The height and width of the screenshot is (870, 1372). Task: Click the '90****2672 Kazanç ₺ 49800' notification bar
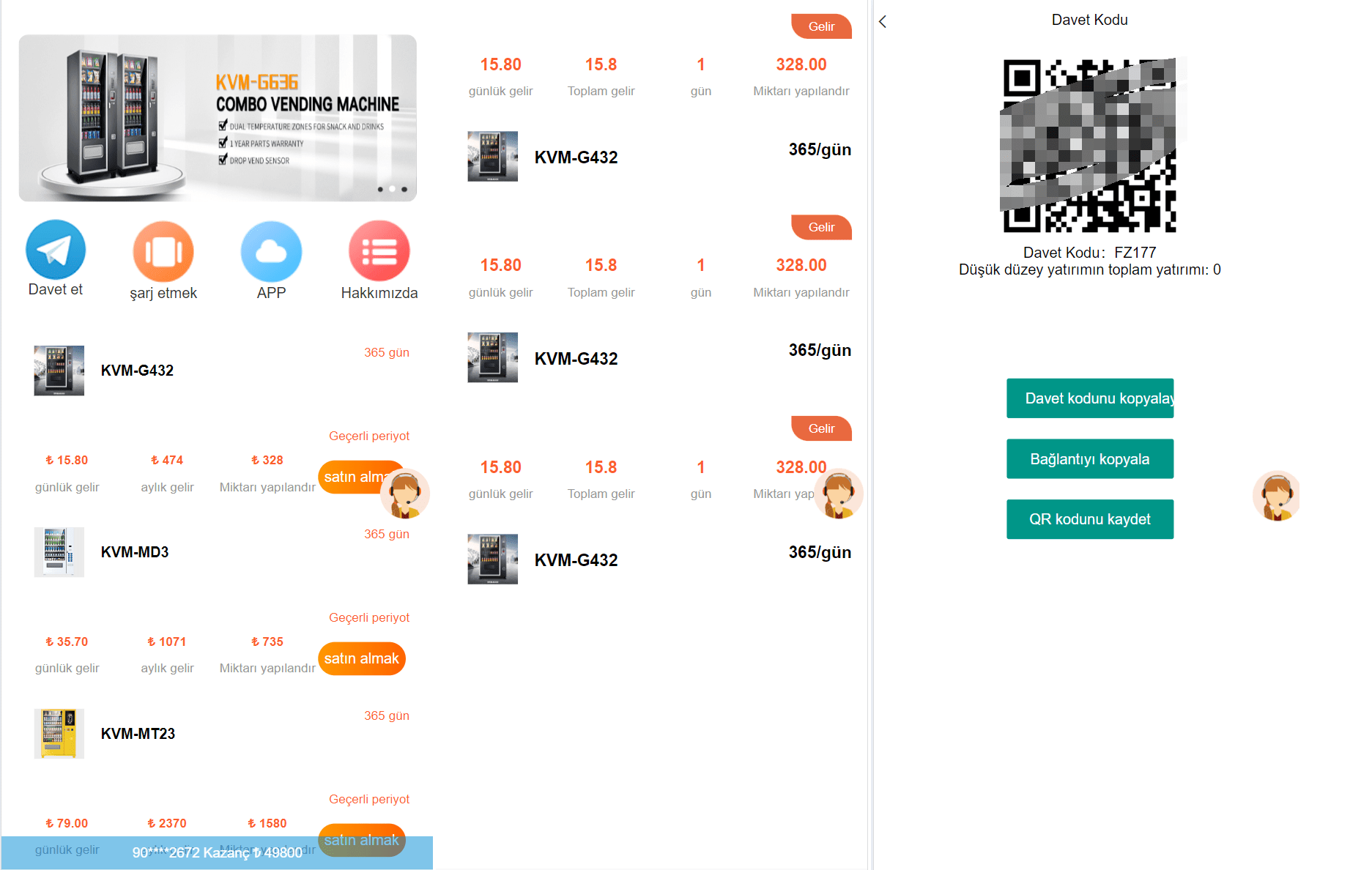218,852
